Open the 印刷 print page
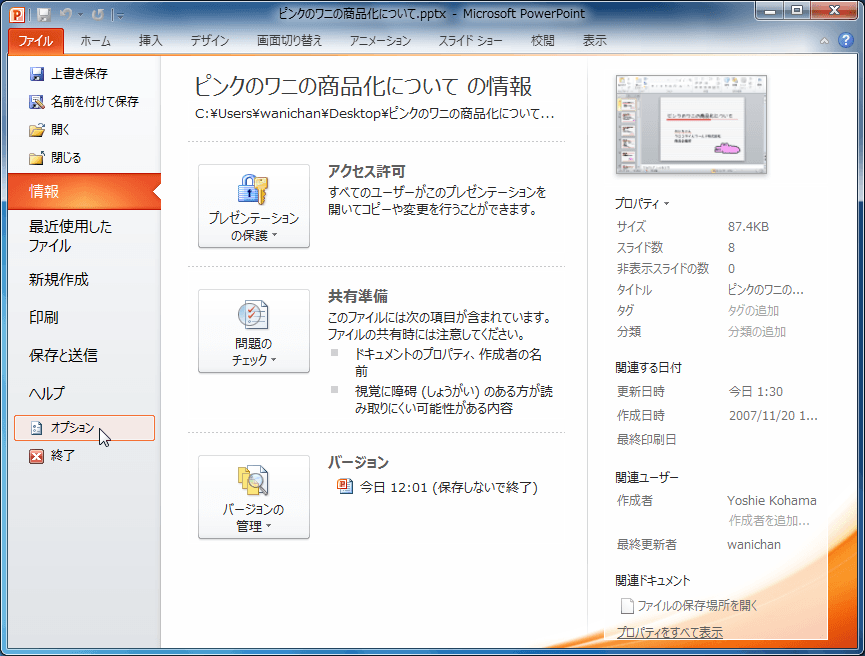865x656 pixels. (x=44, y=317)
